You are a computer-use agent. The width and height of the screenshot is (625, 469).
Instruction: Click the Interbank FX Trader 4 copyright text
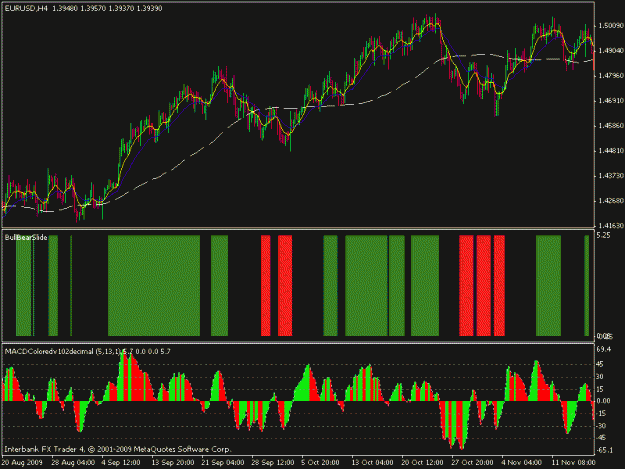click(x=118, y=449)
